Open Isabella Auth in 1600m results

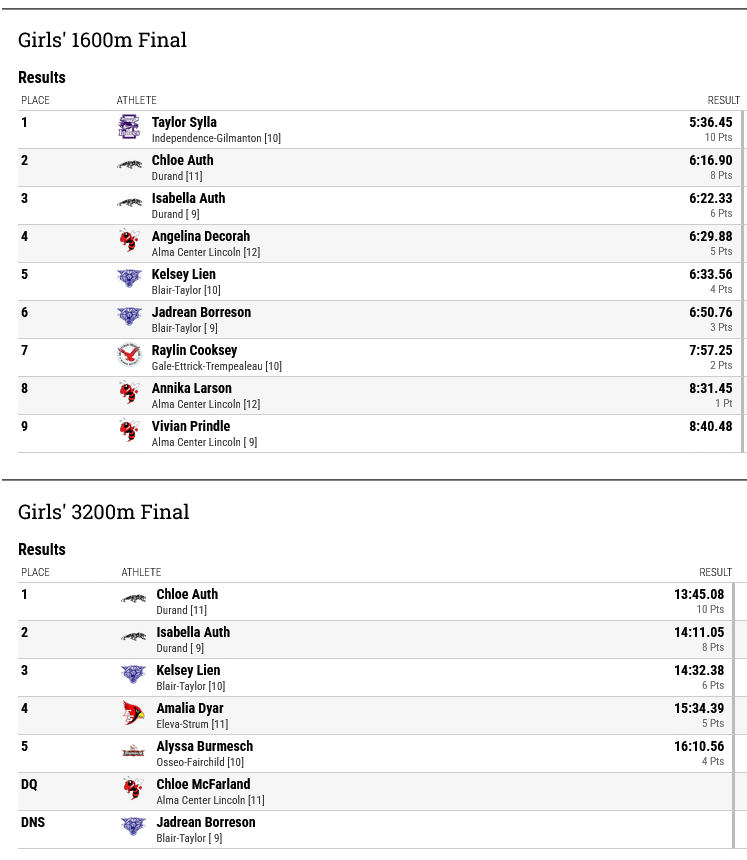click(189, 199)
